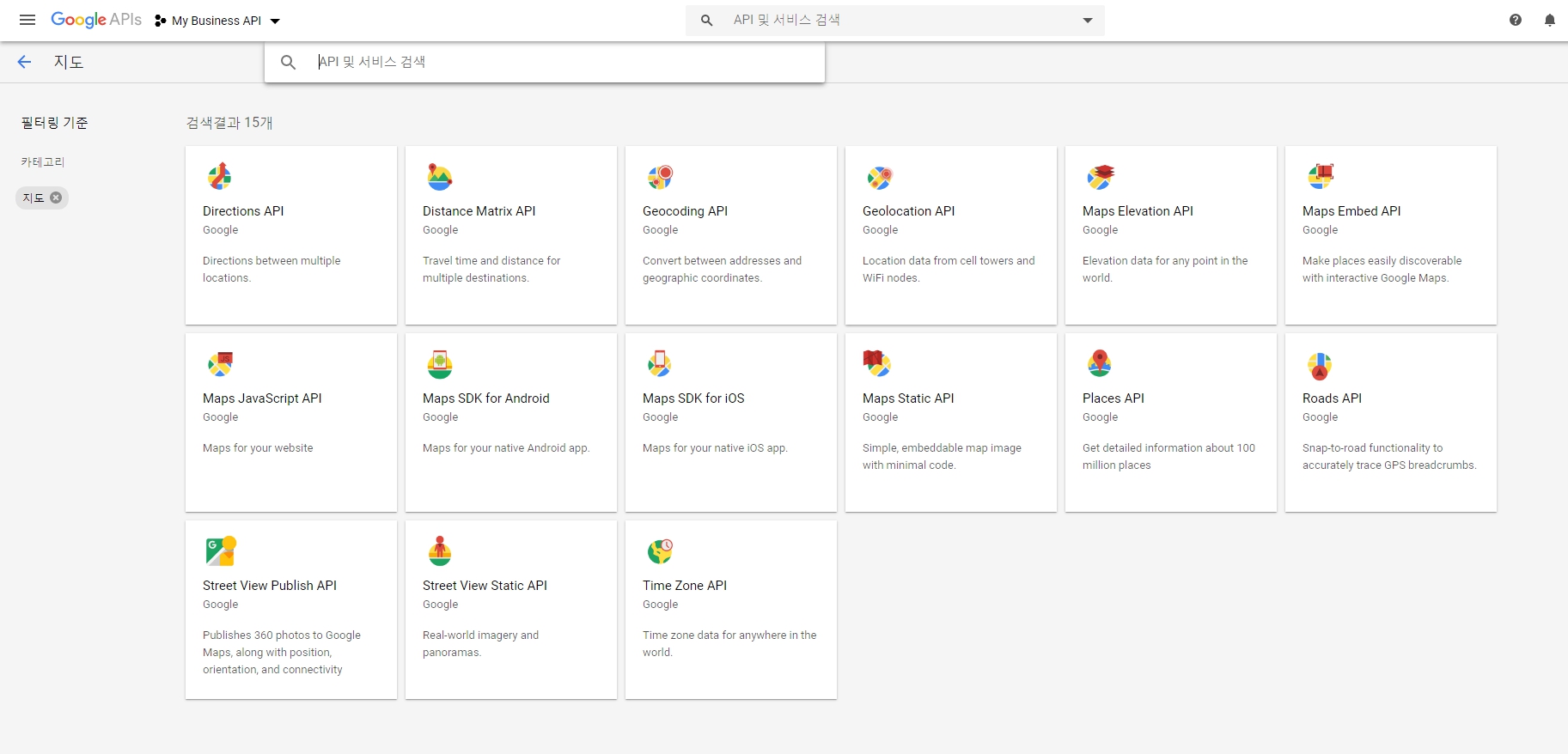Click the top header search input

point(894,20)
